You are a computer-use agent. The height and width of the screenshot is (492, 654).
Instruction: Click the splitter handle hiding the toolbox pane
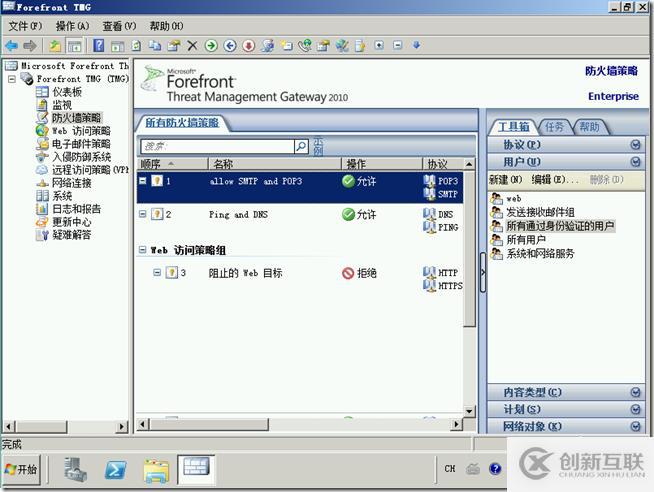click(x=483, y=273)
